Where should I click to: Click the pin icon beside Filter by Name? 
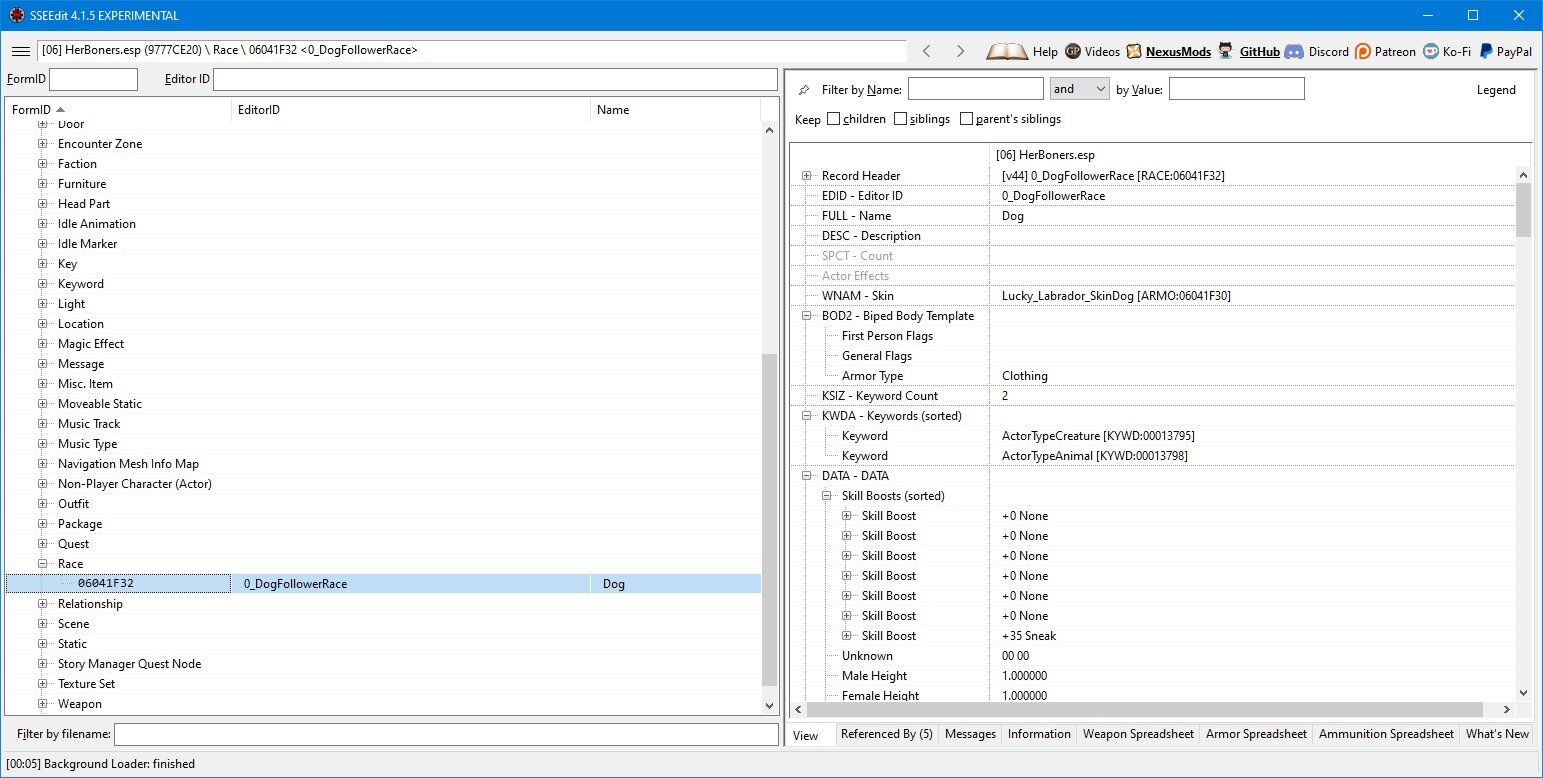click(x=805, y=89)
